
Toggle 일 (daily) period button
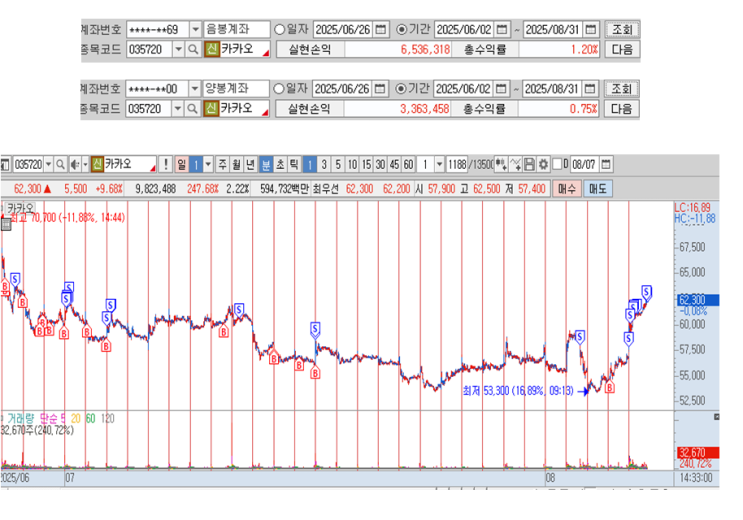click(181, 164)
